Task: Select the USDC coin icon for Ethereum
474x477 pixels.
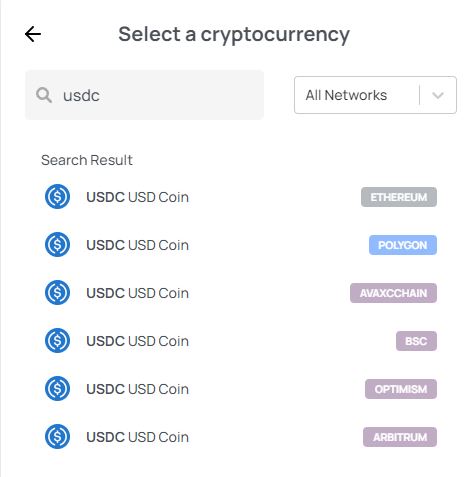Action: coord(58,197)
